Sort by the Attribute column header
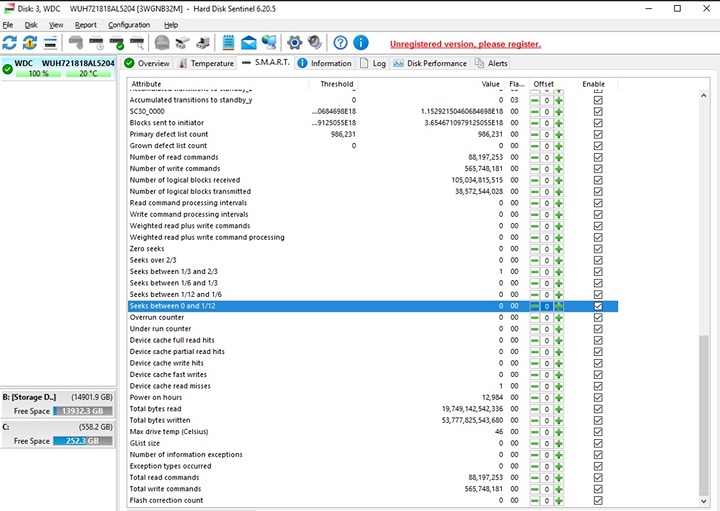Image resolution: width=720 pixels, height=511 pixels. point(218,84)
